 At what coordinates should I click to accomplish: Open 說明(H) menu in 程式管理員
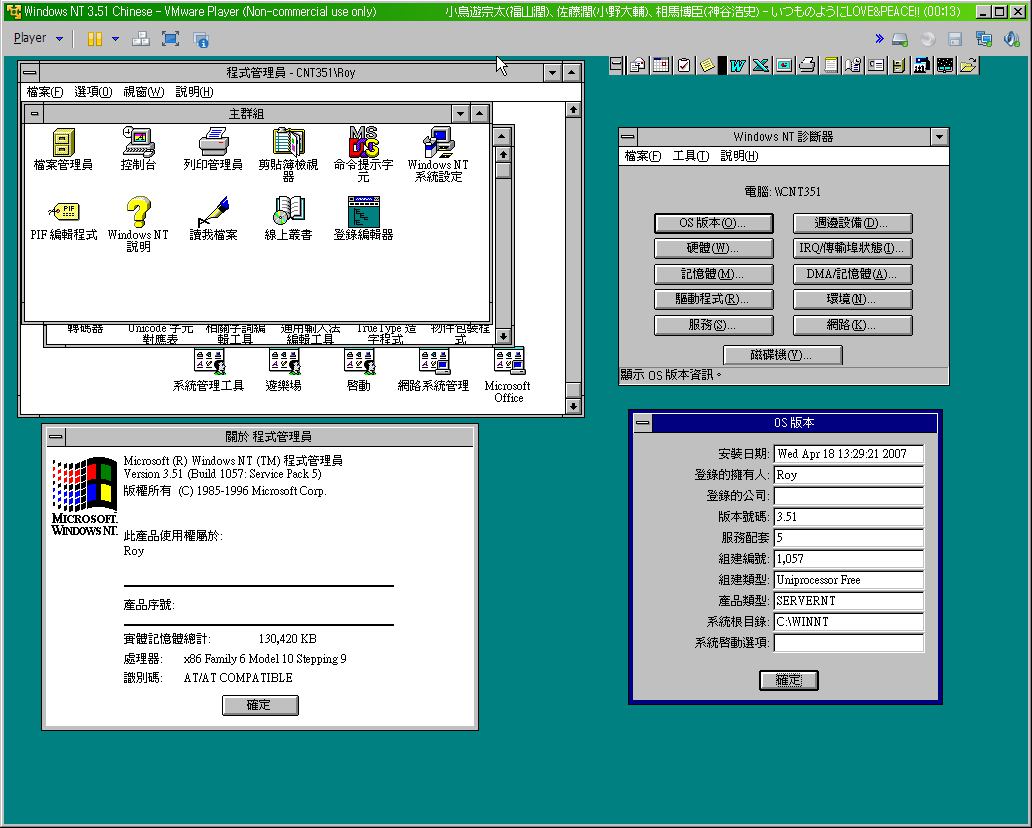click(x=194, y=91)
